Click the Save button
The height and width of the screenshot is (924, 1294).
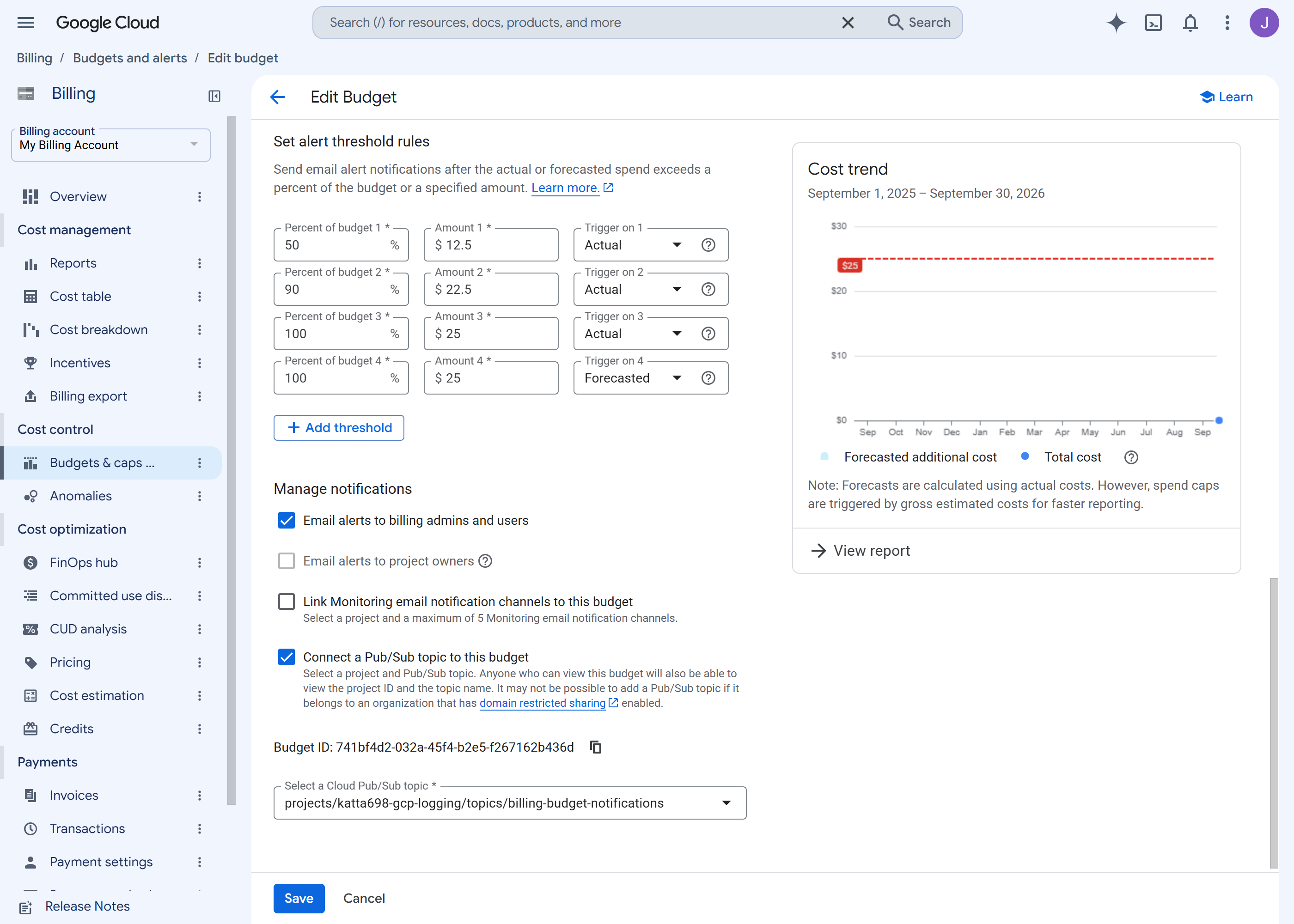[299, 899]
